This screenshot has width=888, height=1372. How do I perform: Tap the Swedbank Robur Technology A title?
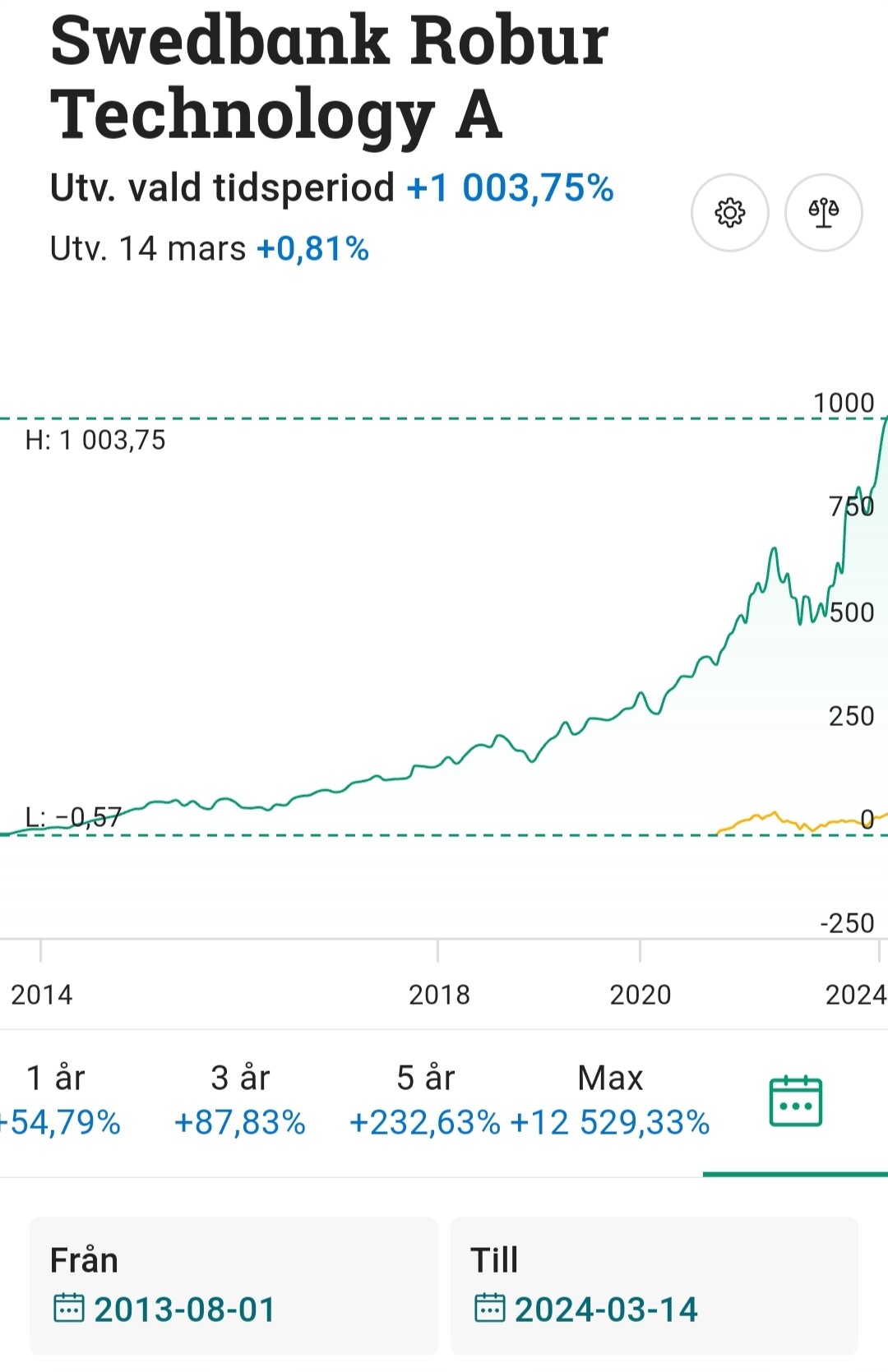point(329,77)
